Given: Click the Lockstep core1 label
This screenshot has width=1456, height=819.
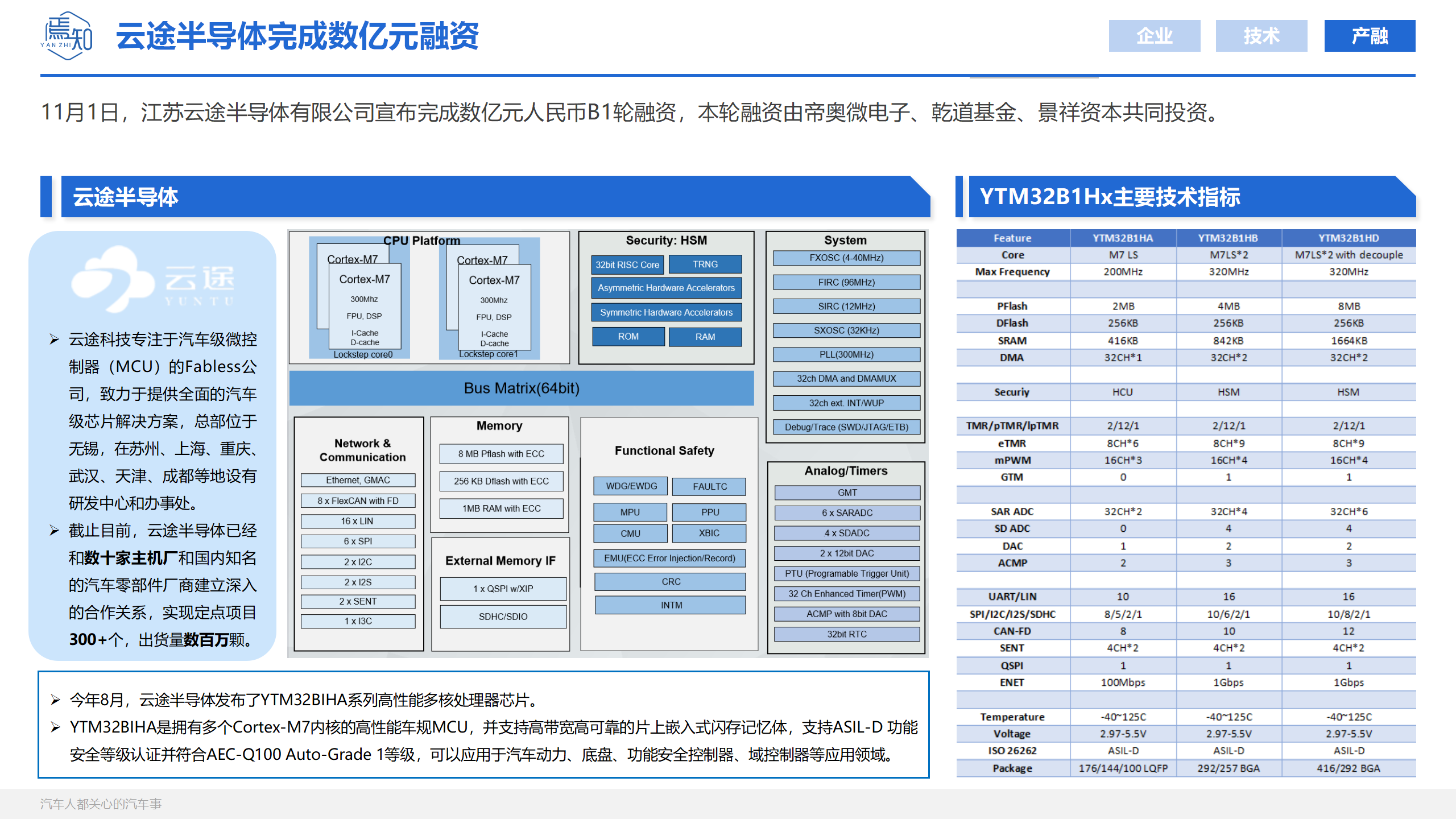Looking at the screenshot, I should tap(489, 354).
